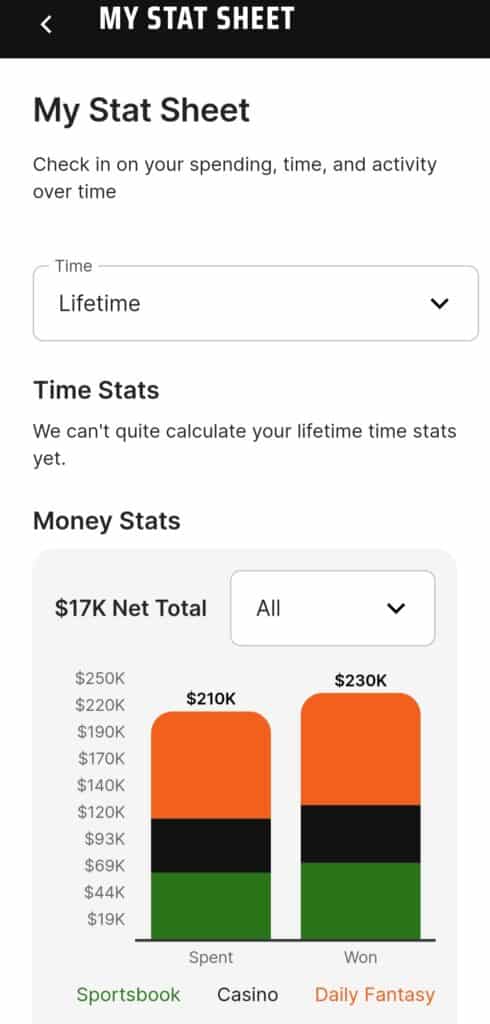Tap the black Casino segment in Spent bar
The image size is (490, 1024).
click(210, 846)
